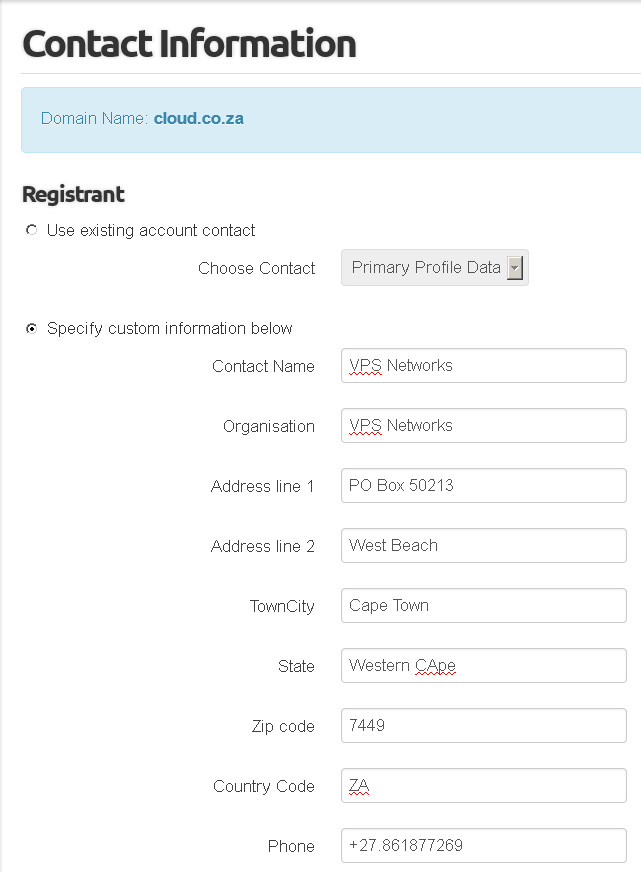Select Specify custom information below radio
641x872 pixels.
pyautogui.click(x=32, y=329)
